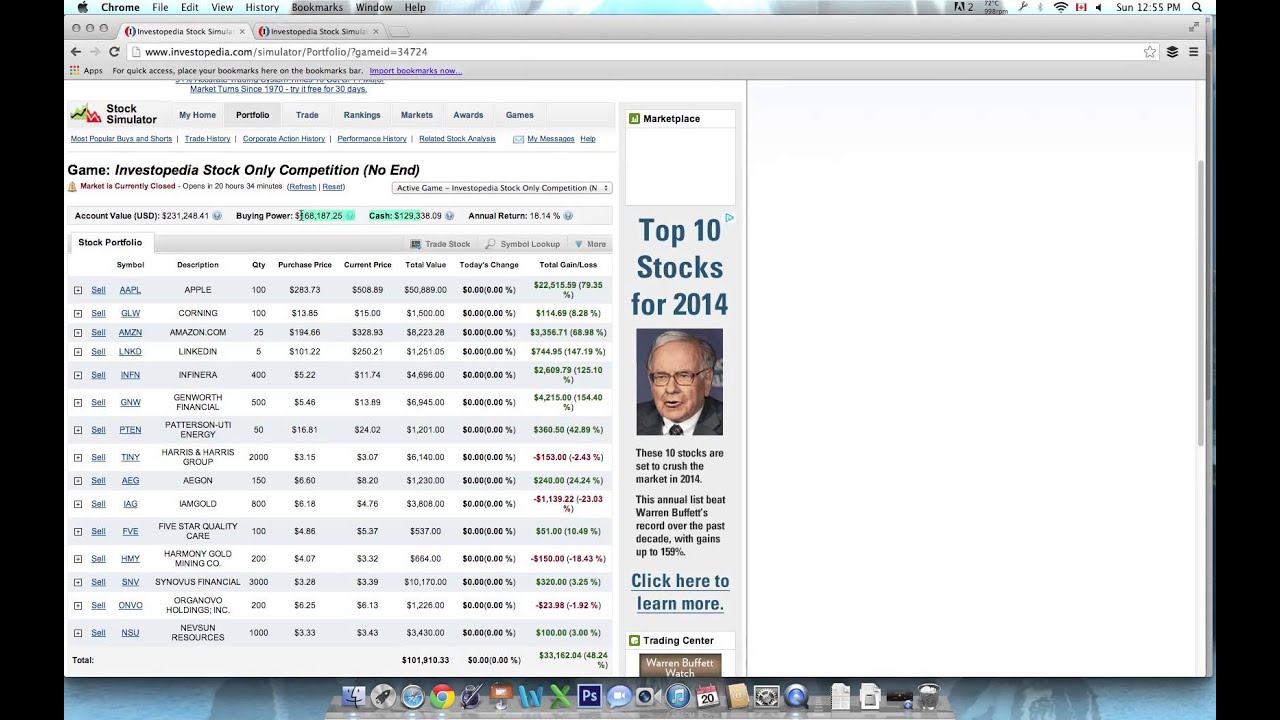Open the Active Game selector dropdown
Screen dimensions: 1280x720
pos(502,188)
